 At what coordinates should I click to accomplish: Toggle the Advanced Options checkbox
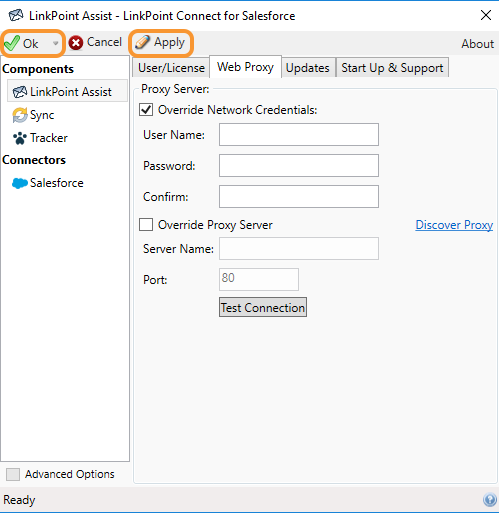(x=13, y=474)
